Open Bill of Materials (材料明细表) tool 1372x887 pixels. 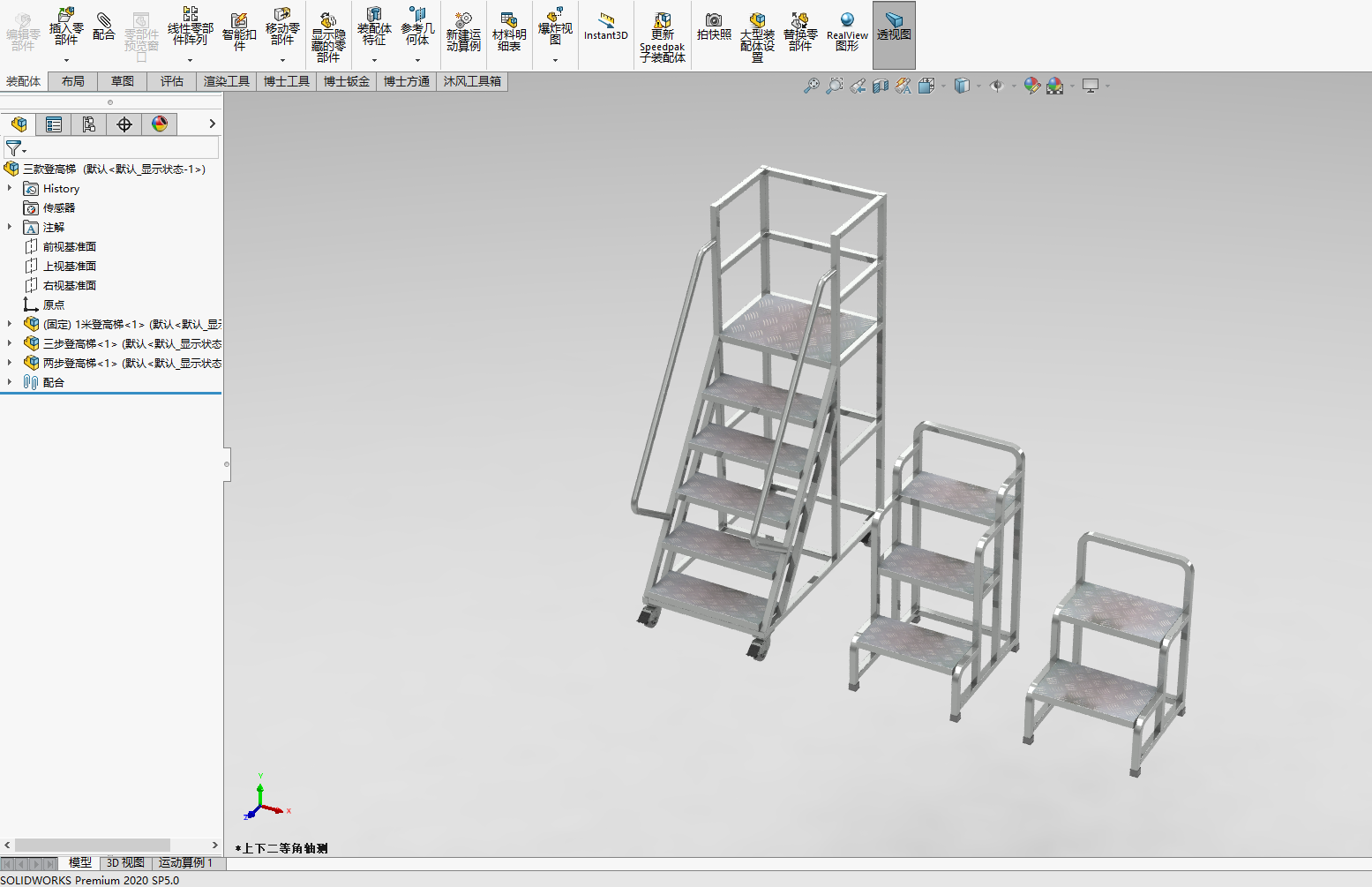pyautogui.click(x=509, y=32)
